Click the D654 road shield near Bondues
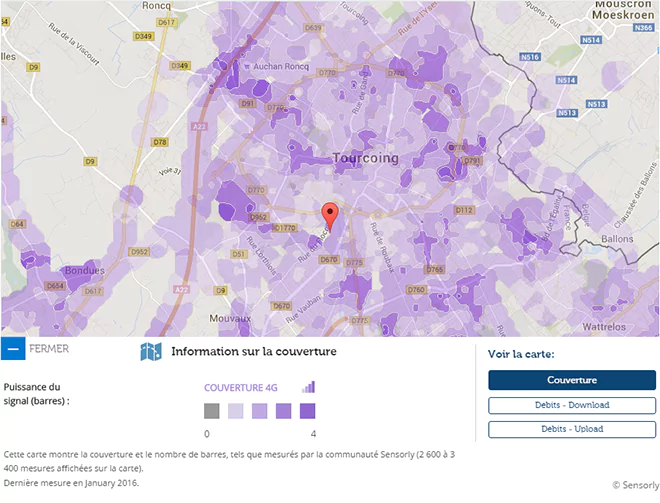 pos(55,286)
